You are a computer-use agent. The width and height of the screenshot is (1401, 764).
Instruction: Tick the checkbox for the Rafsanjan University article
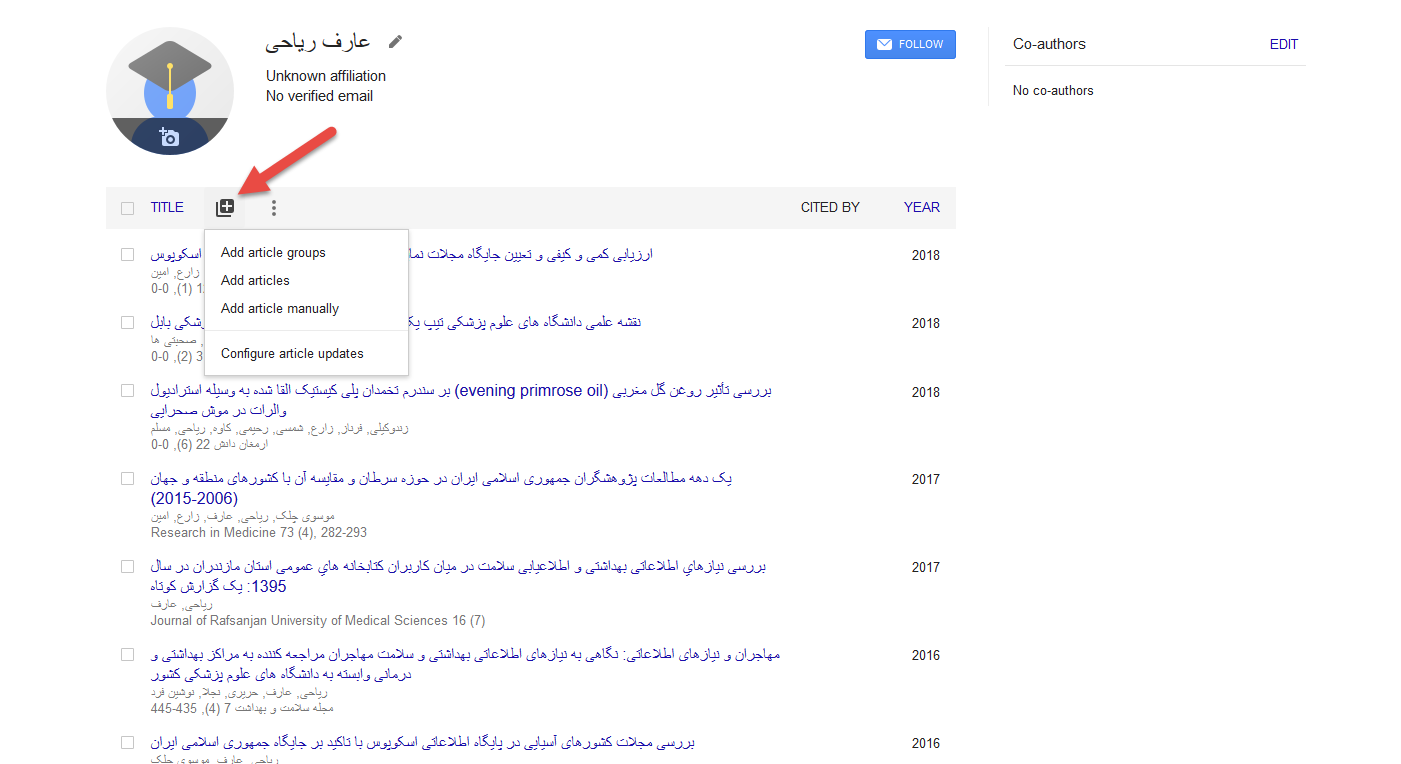[x=127, y=567]
